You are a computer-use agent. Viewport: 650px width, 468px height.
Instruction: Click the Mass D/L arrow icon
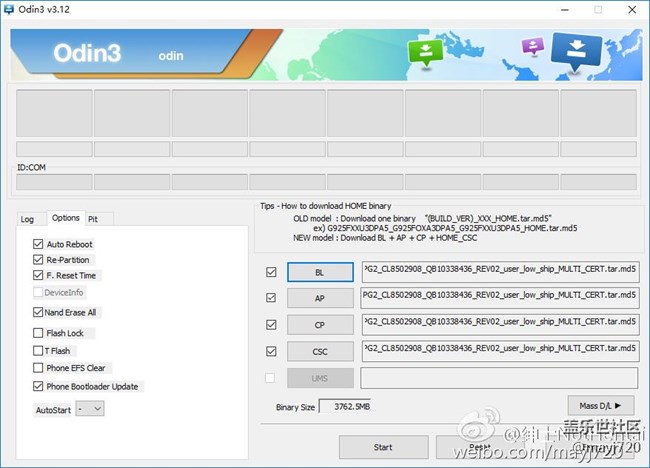click(x=618, y=405)
